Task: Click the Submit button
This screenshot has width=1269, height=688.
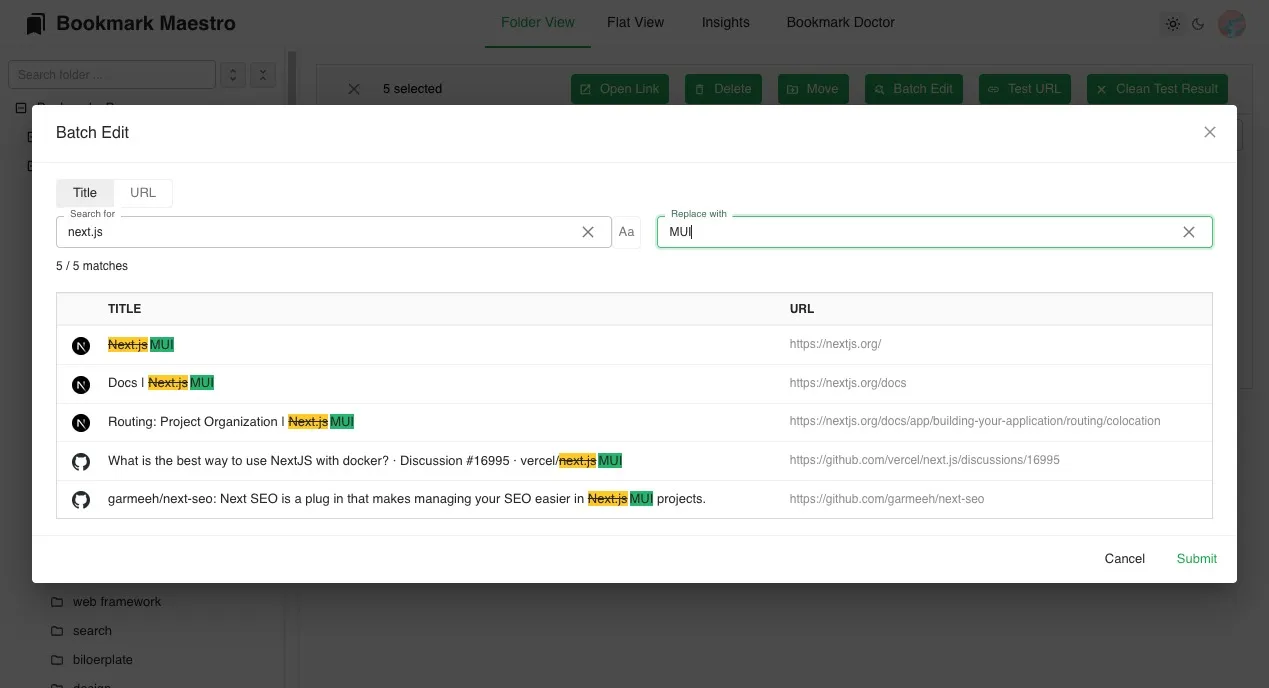Action: pos(1196,559)
